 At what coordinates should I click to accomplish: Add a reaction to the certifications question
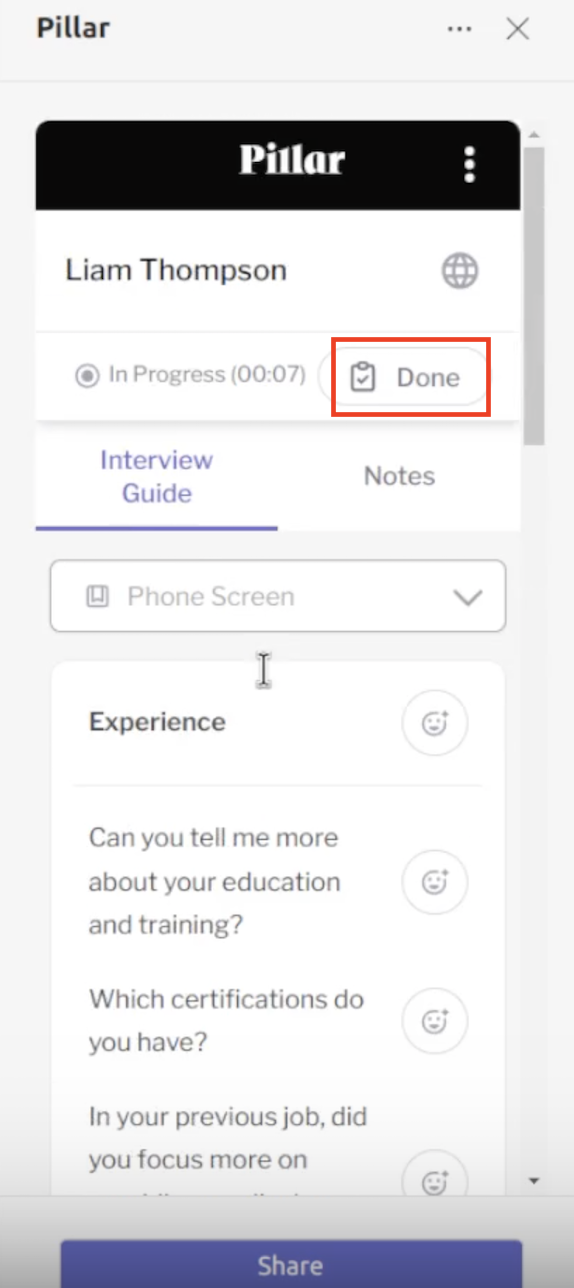pyautogui.click(x=435, y=1021)
